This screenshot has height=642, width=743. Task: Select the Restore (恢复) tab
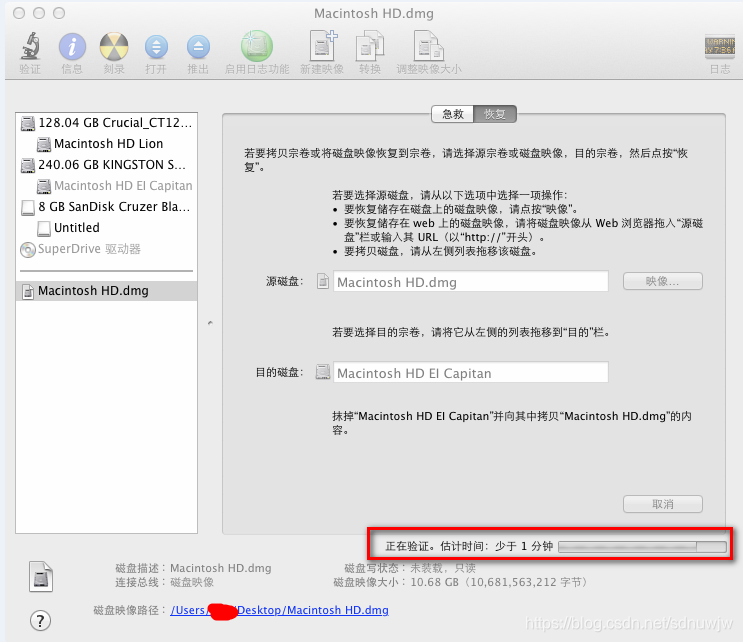[x=495, y=114]
